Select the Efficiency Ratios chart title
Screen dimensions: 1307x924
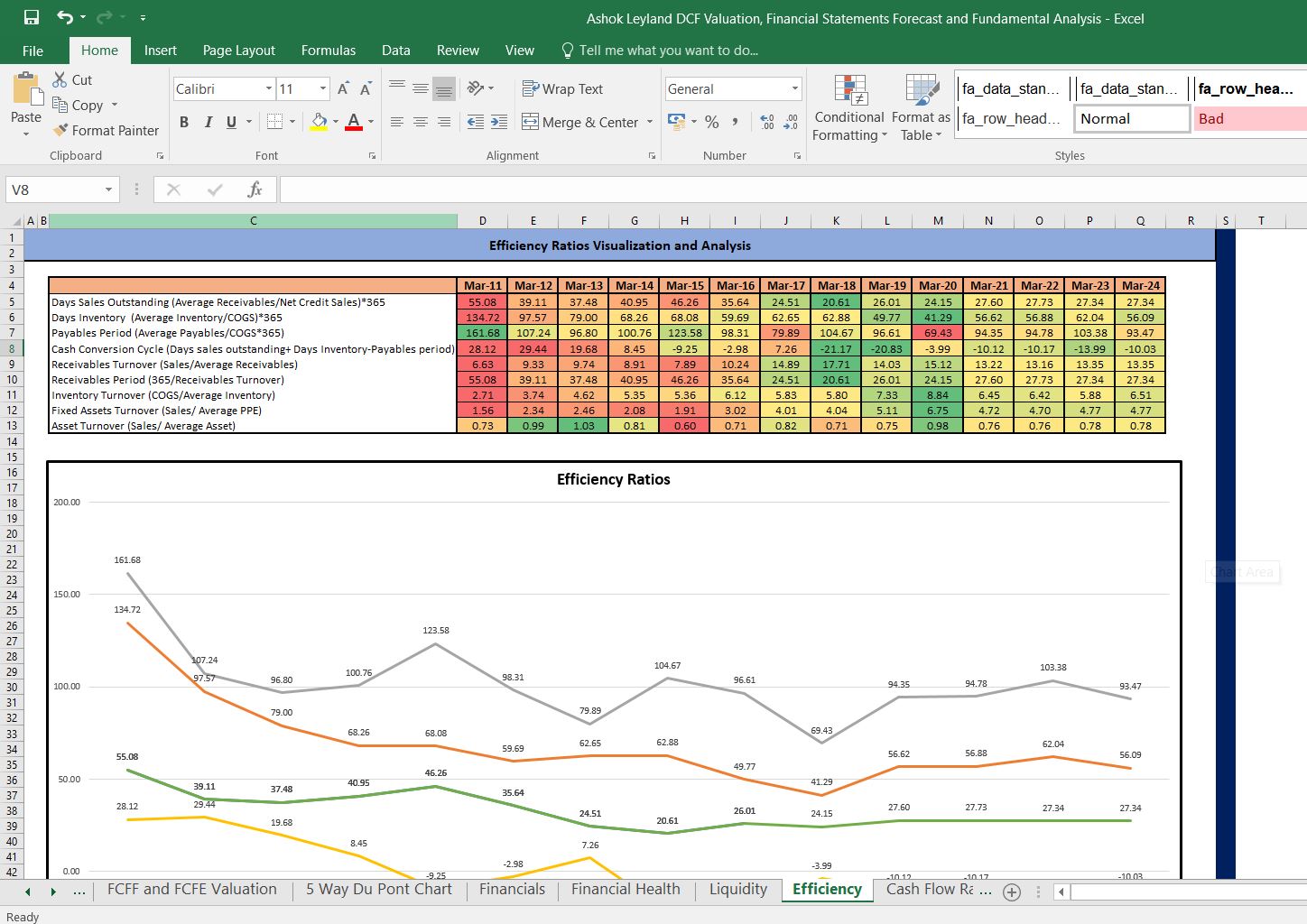614,479
